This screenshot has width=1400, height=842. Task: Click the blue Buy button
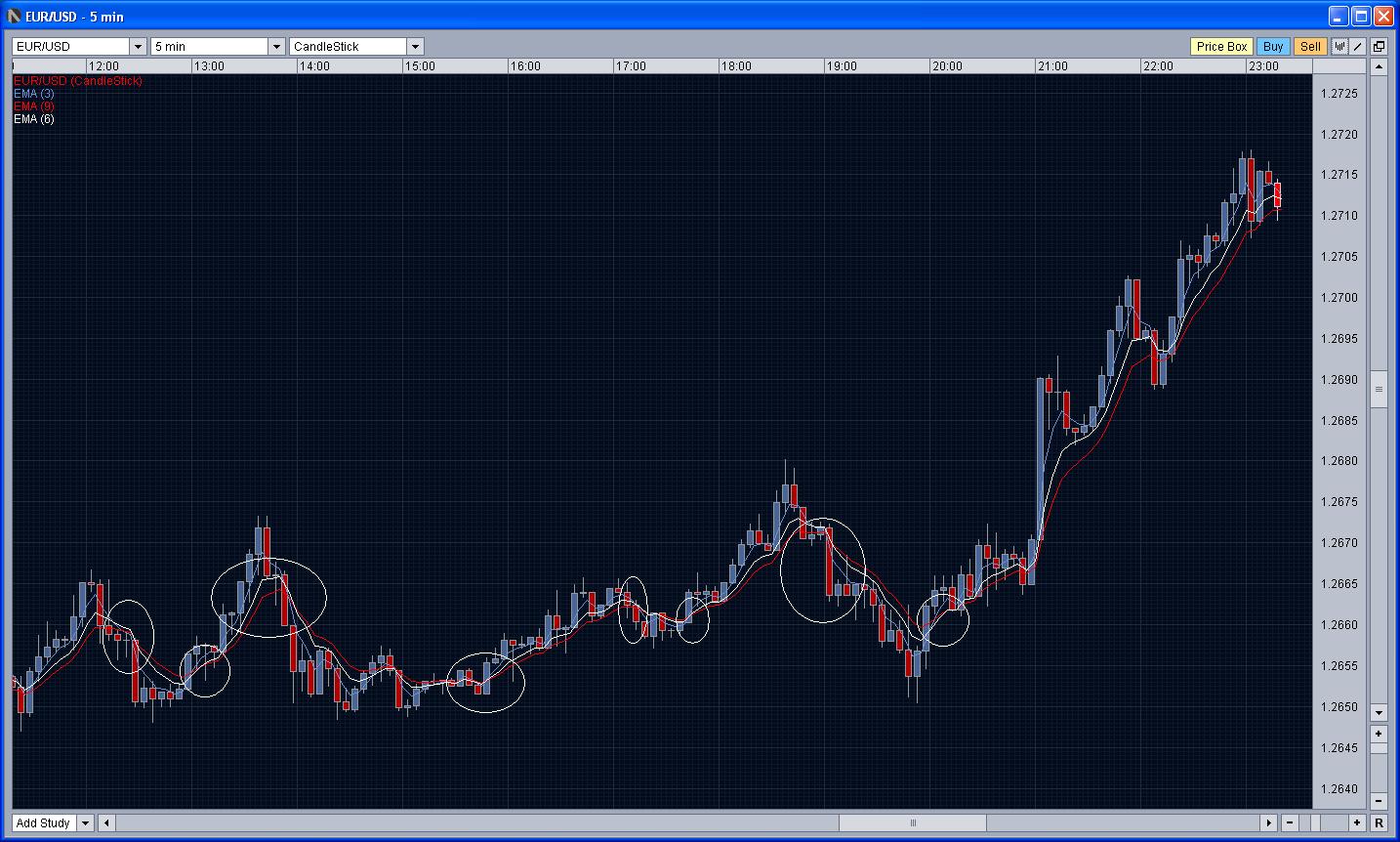click(1273, 47)
